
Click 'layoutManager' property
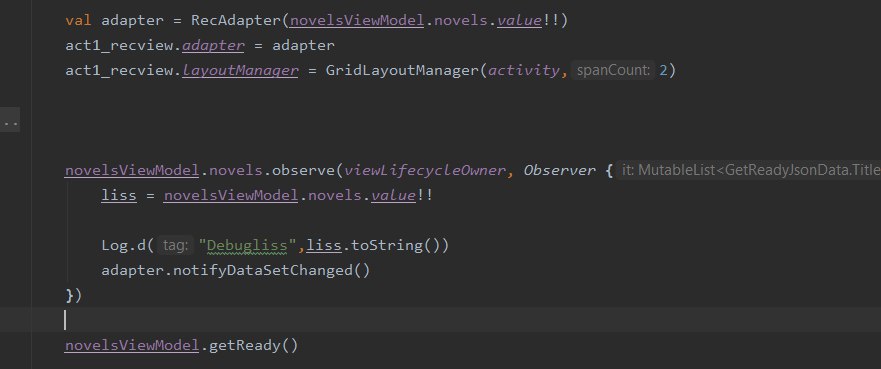point(240,71)
